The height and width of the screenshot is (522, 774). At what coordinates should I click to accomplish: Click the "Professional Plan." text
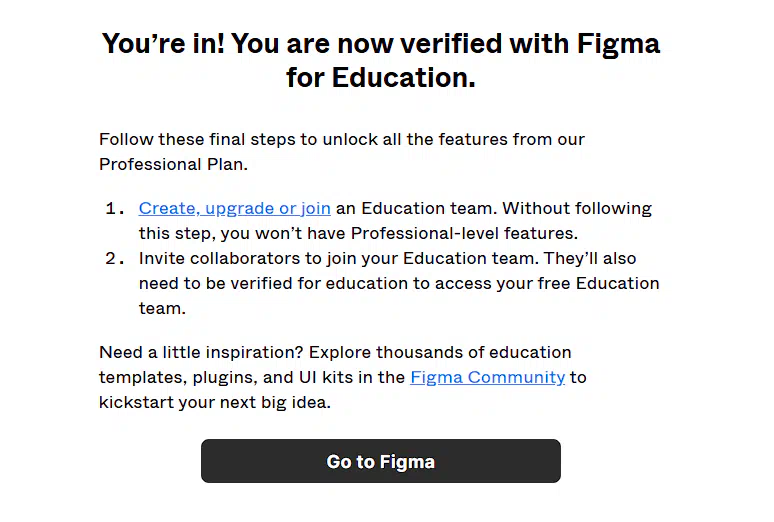(x=173, y=164)
